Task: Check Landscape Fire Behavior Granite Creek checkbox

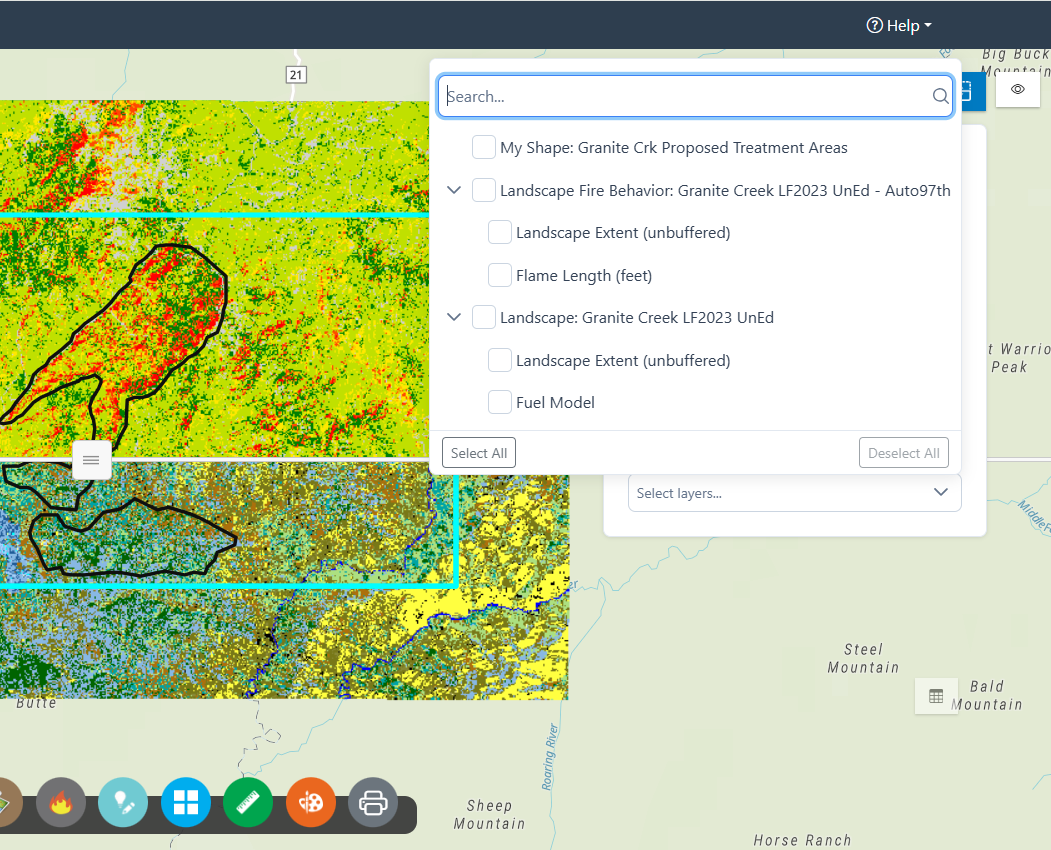Action: [x=484, y=190]
